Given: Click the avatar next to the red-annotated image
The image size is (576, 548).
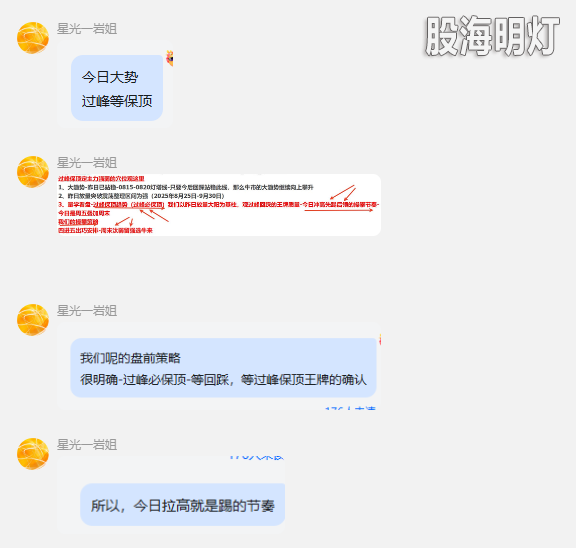Looking at the screenshot, I should (33, 172).
